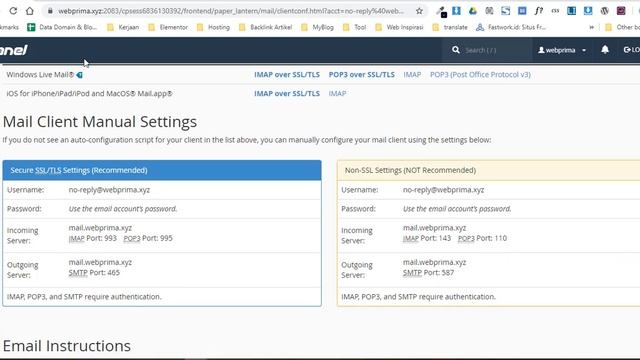Open the Google Drive extension
This screenshot has width=640, height=360.
pyautogui.click(x=473, y=11)
